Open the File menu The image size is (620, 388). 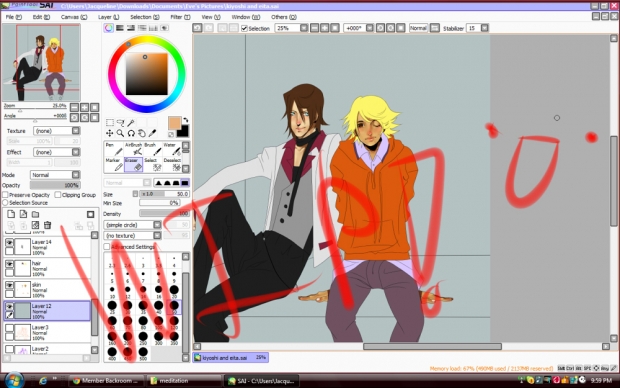point(14,17)
